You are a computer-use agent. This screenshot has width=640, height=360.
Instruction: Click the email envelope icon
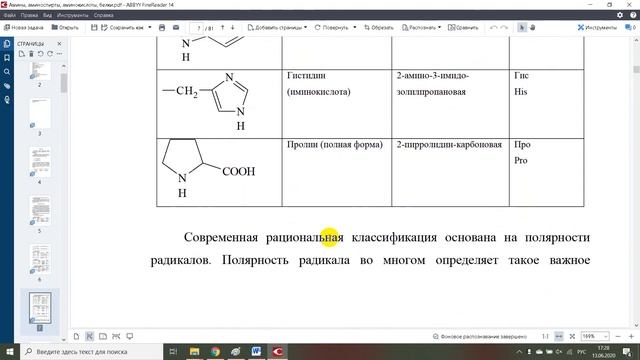pyautogui.click(x=176, y=27)
